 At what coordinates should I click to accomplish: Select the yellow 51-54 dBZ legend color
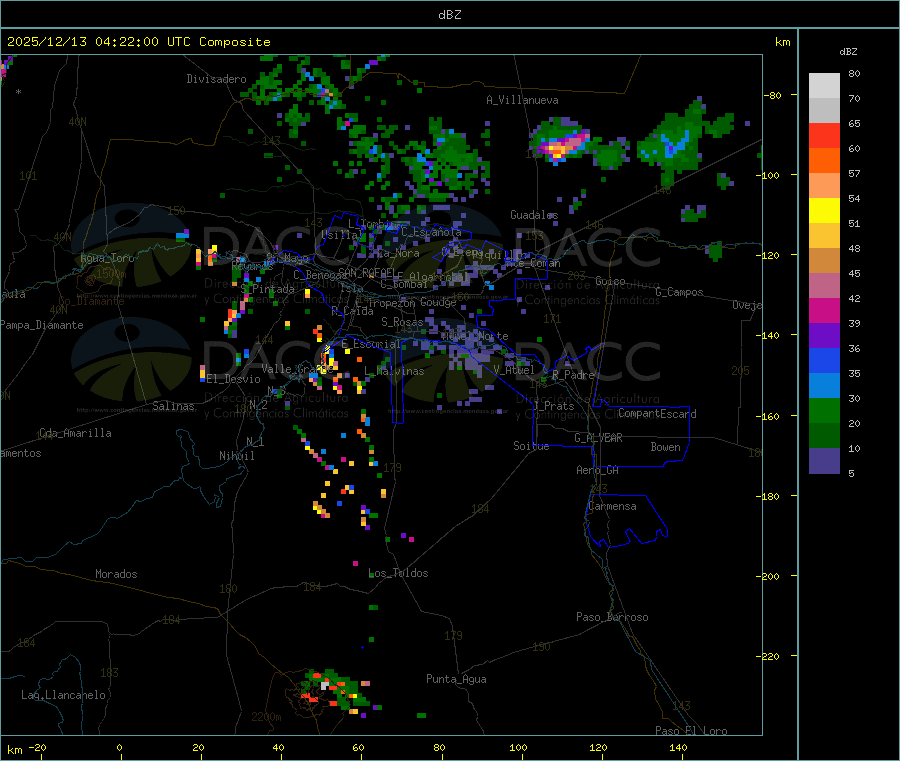(x=824, y=211)
